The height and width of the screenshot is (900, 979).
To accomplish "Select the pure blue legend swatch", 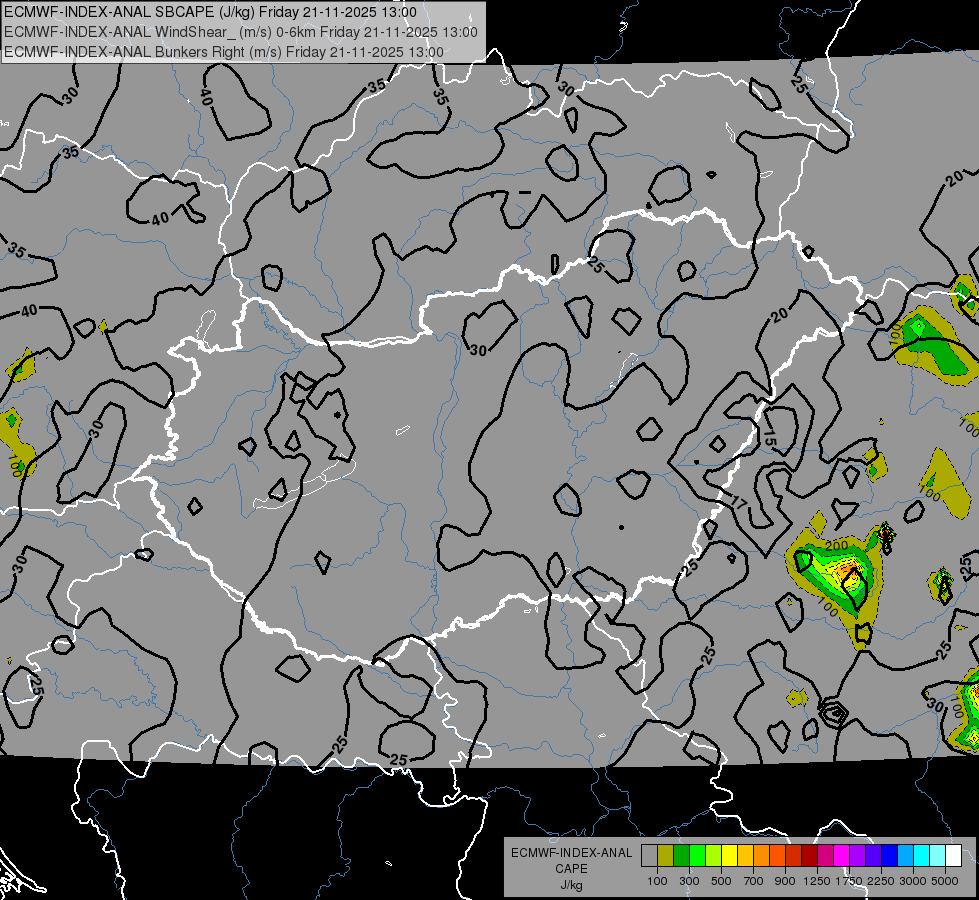I will click(890, 856).
